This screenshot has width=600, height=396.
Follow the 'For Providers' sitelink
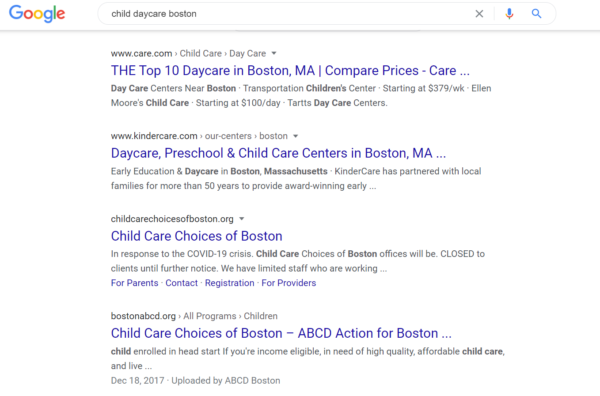(x=289, y=283)
